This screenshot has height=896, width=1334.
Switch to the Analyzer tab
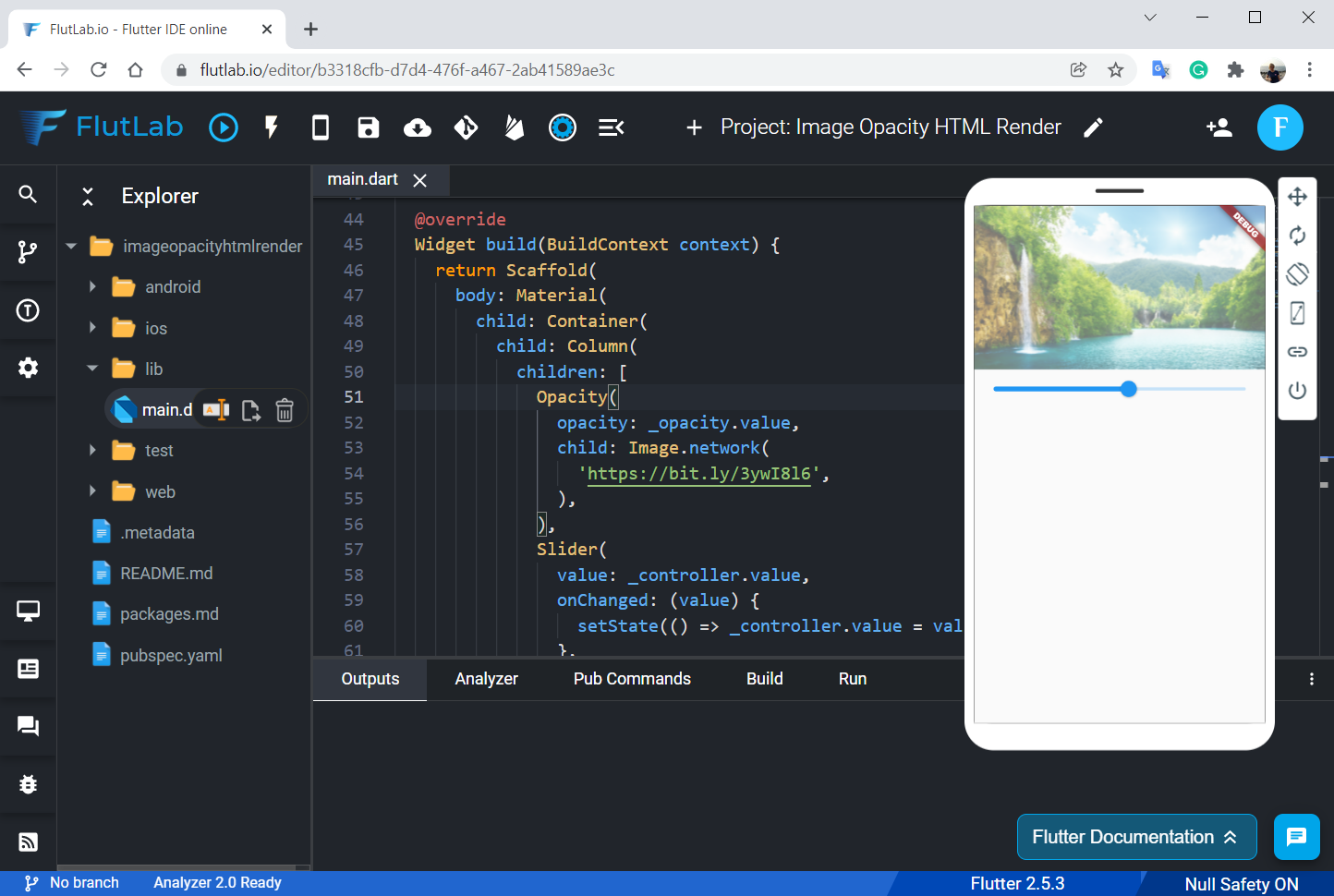coord(486,679)
